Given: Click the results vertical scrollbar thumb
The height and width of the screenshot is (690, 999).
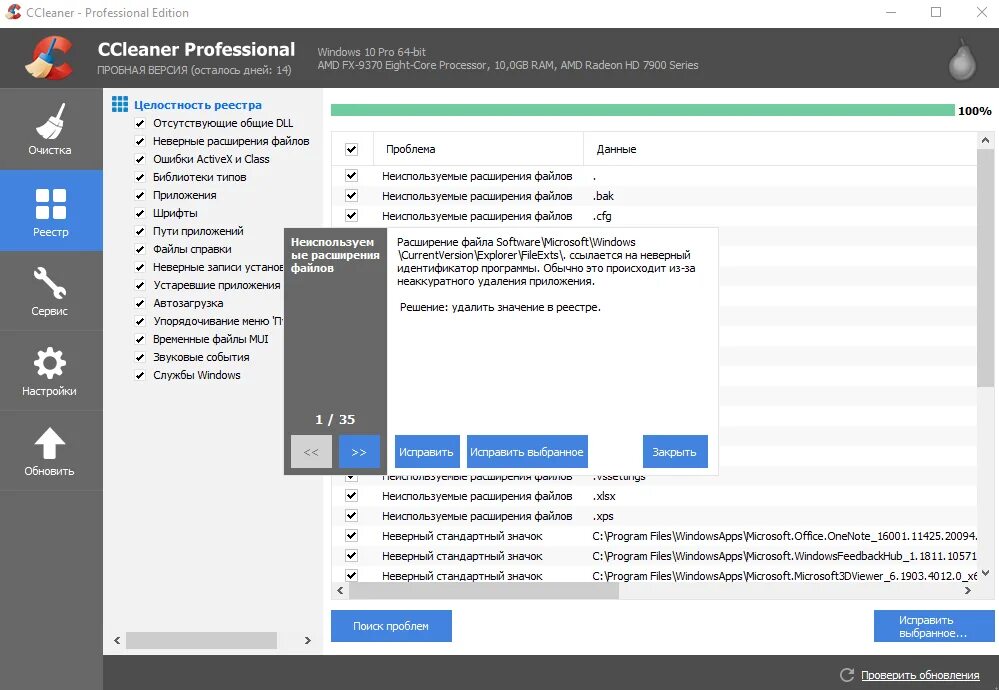Looking at the screenshot, I should (985, 267).
